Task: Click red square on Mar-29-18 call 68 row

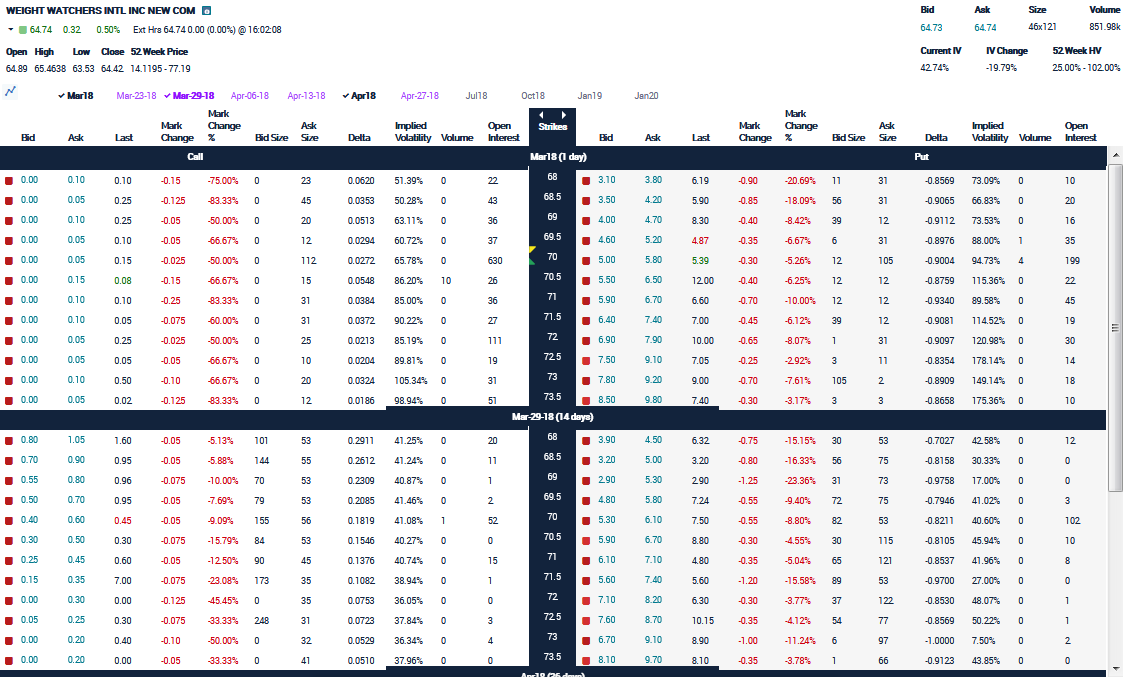Action: [x=9, y=441]
